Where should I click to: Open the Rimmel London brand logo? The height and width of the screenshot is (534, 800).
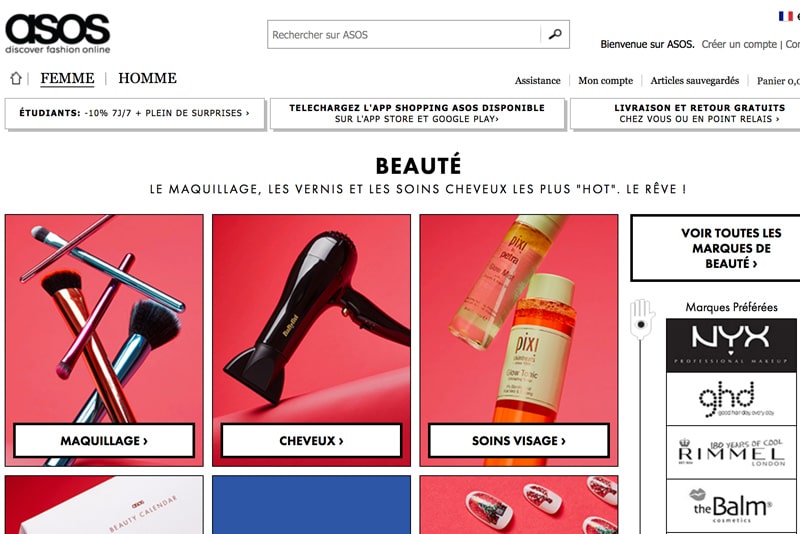point(731,452)
